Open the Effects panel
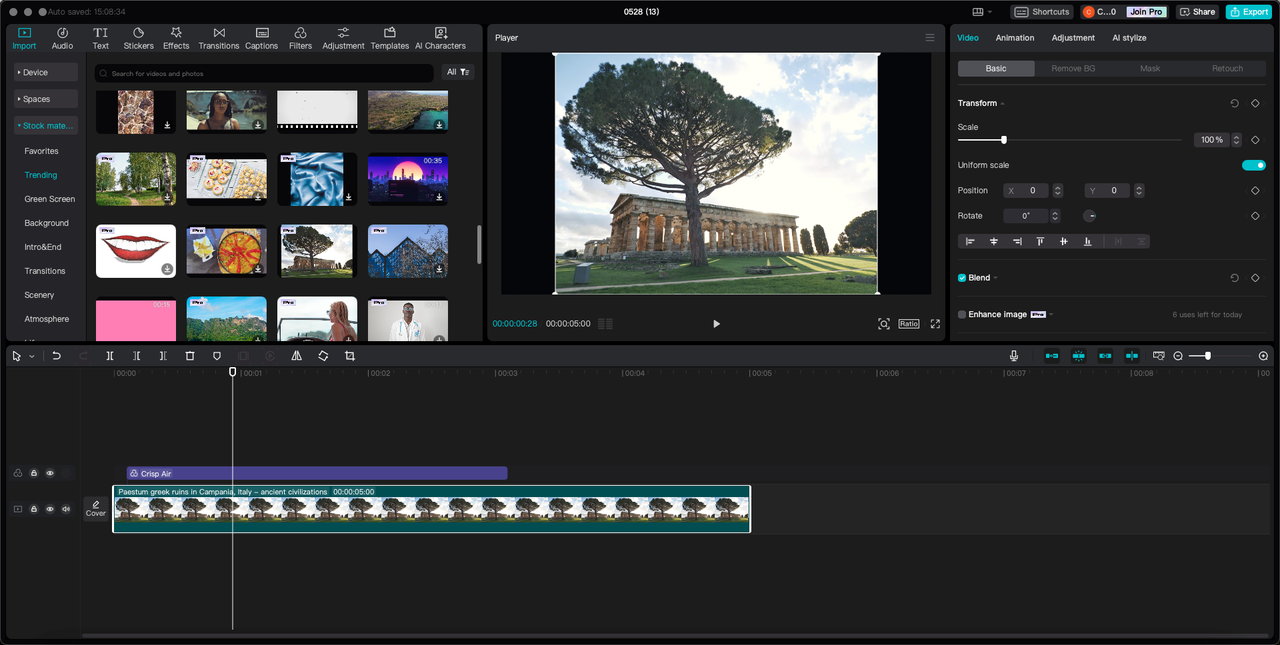The image size is (1280, 645). [x=176, y=38]
